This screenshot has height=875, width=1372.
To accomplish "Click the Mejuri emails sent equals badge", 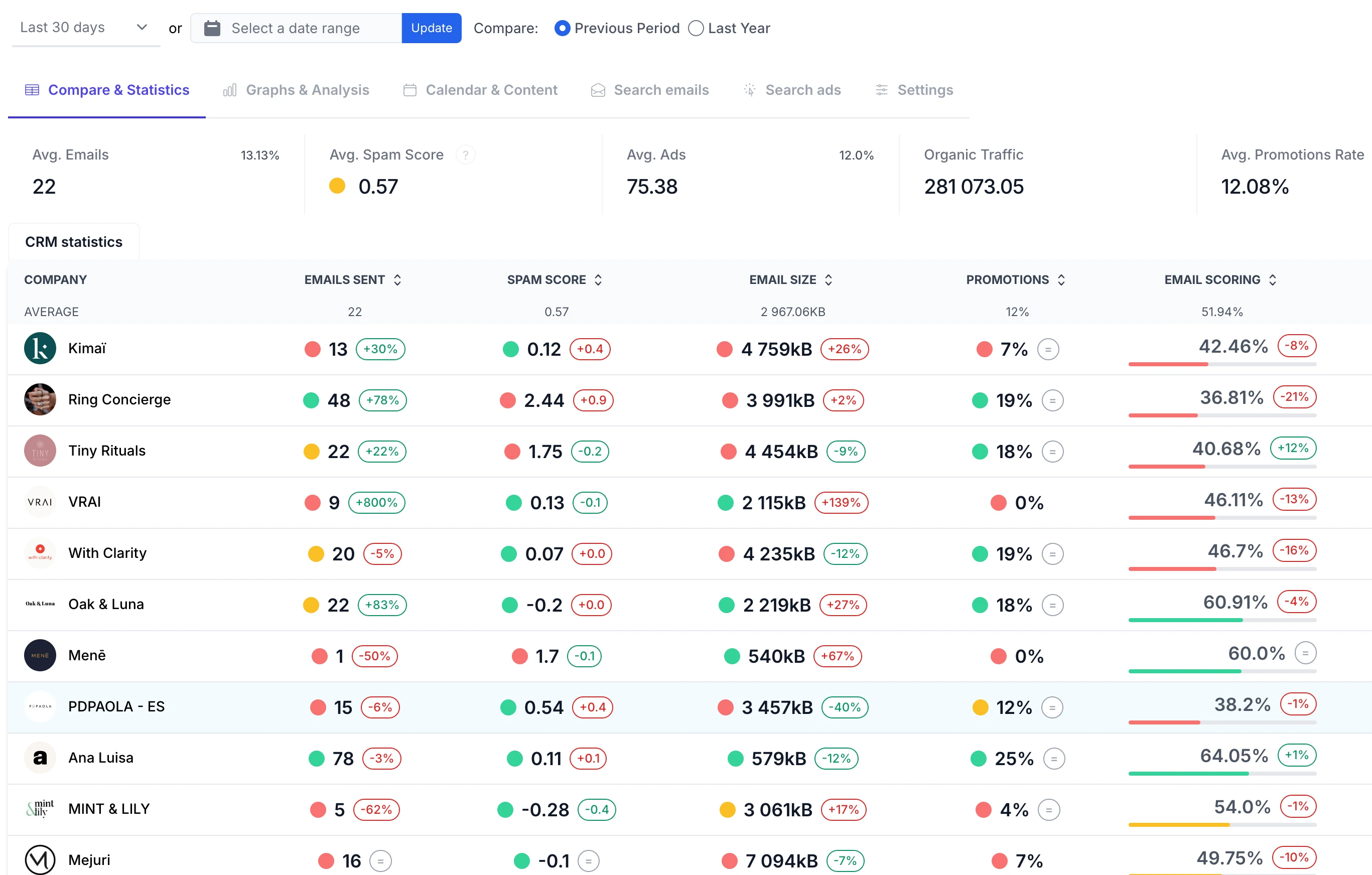I will pos(380,861).
